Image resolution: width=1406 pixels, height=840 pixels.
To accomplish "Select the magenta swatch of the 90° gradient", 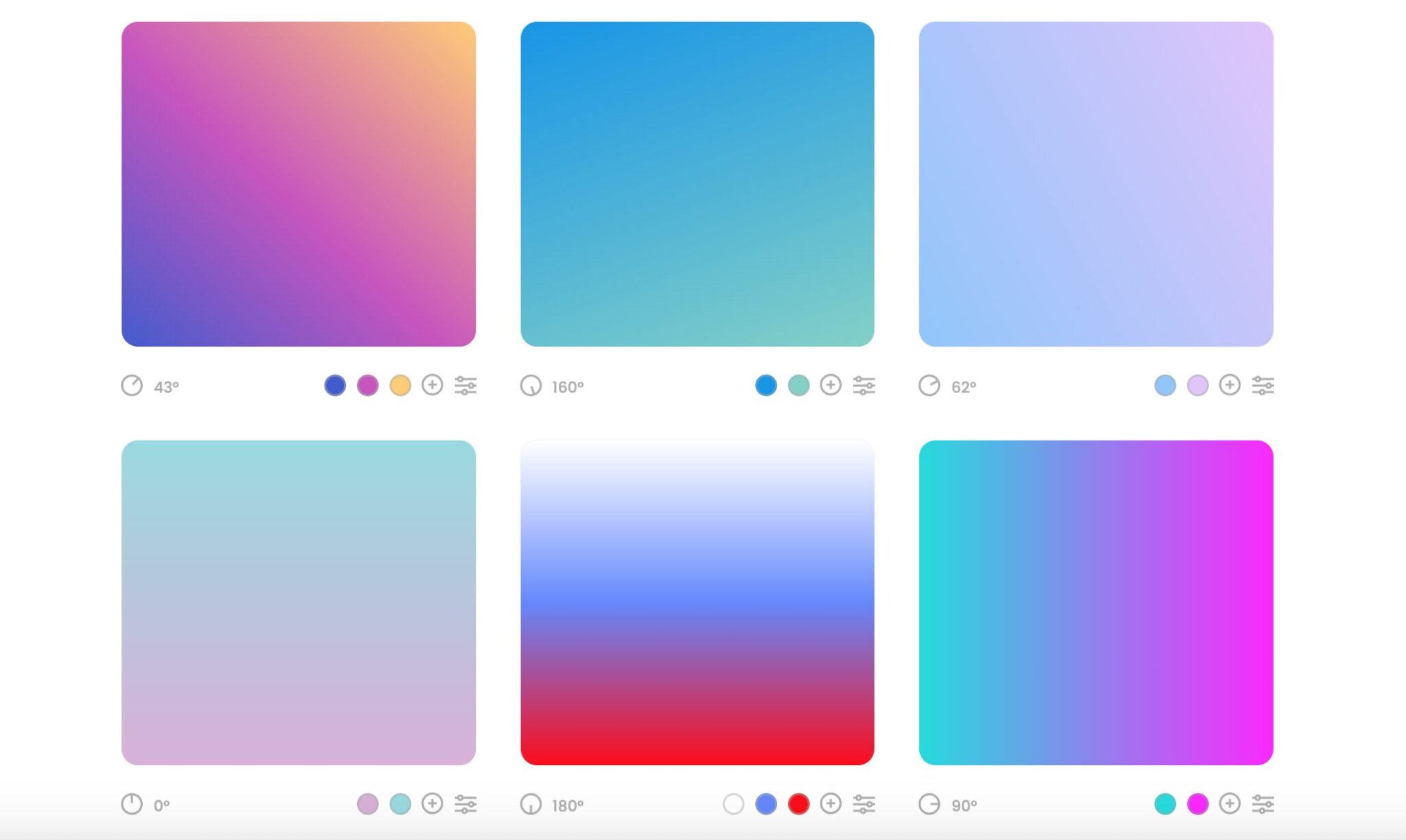I will tap(1198, 804).
